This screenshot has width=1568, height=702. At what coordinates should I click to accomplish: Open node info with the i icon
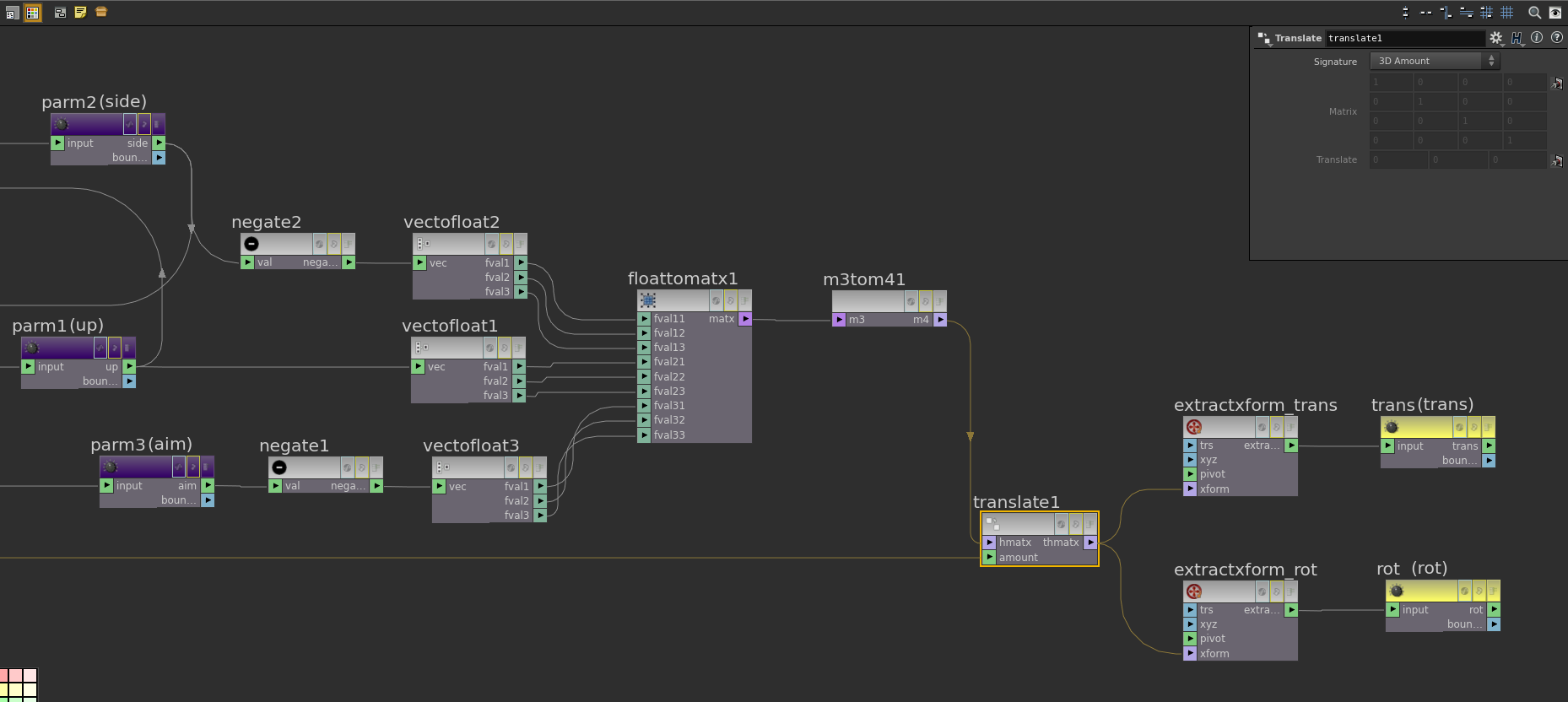coord(1537,38)
